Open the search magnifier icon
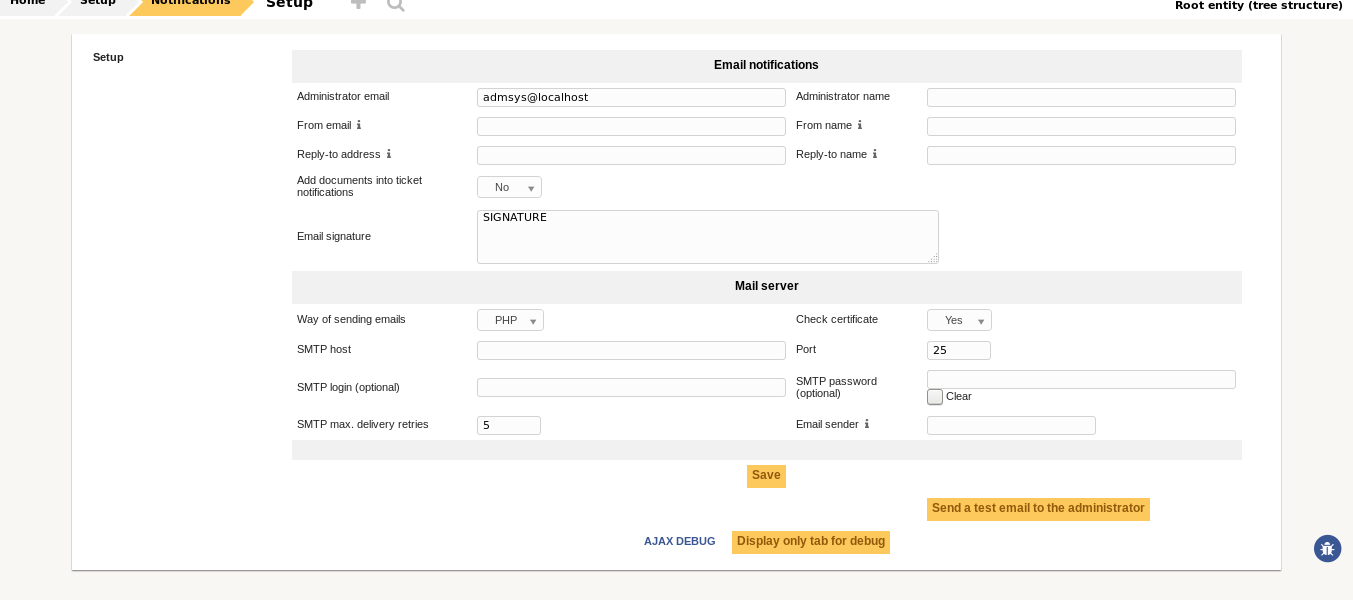 coord(396,4)
